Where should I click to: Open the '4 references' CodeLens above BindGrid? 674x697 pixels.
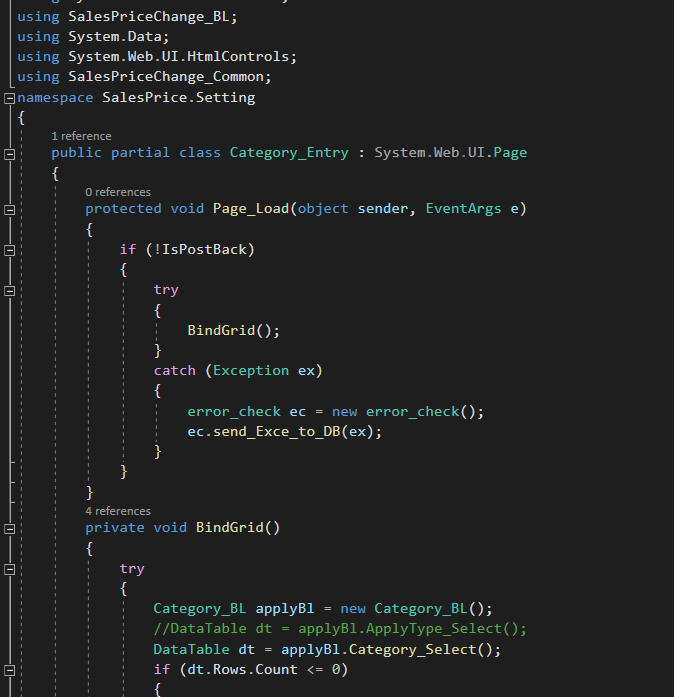pyautogui.click(x=118, y=511)
